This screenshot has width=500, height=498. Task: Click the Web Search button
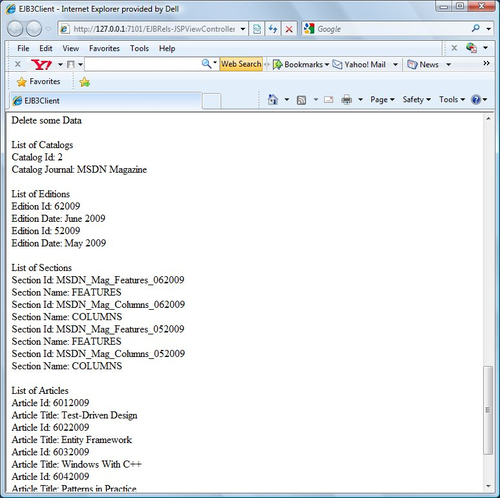241,64
